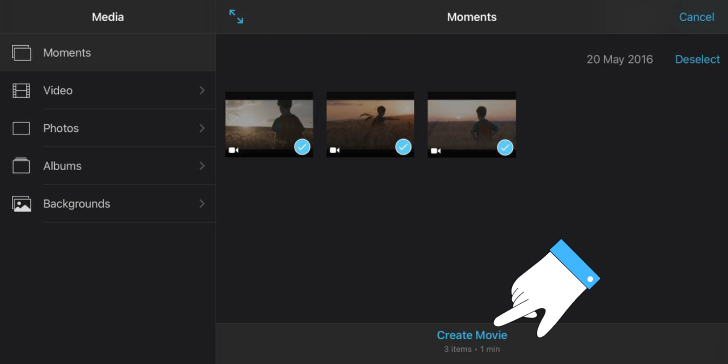This screenshot has height=364, width=728.
Task: Click the '20 May 2016' date label
Action: pos(619,59)
